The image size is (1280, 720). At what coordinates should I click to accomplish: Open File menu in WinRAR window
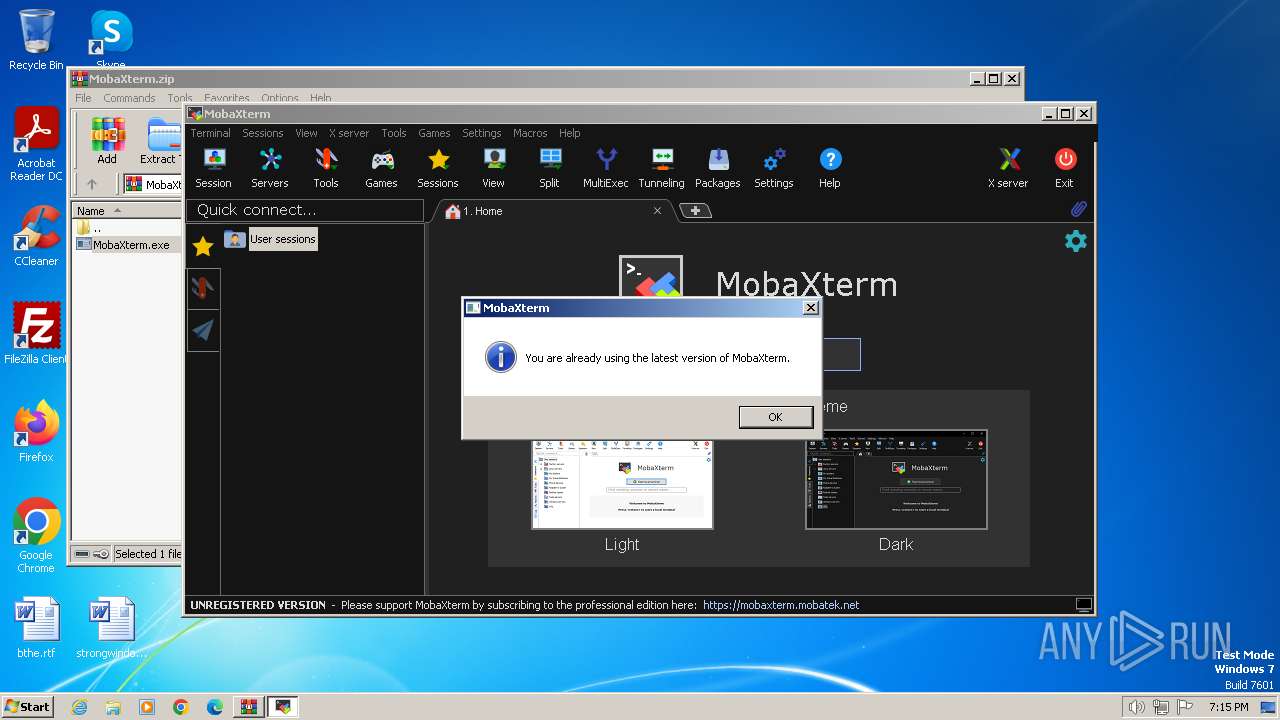click(83, 98)
